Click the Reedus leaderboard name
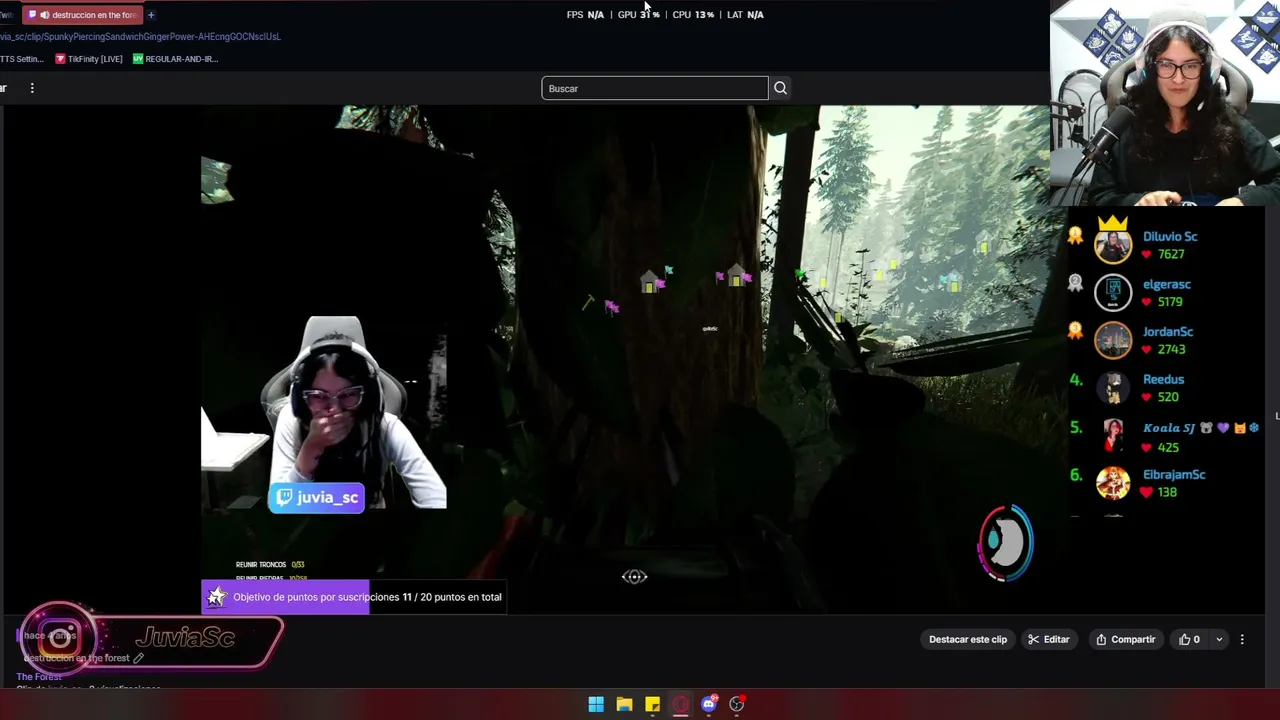This screenshot has width=1280, height=720. tap(1163, 379)
